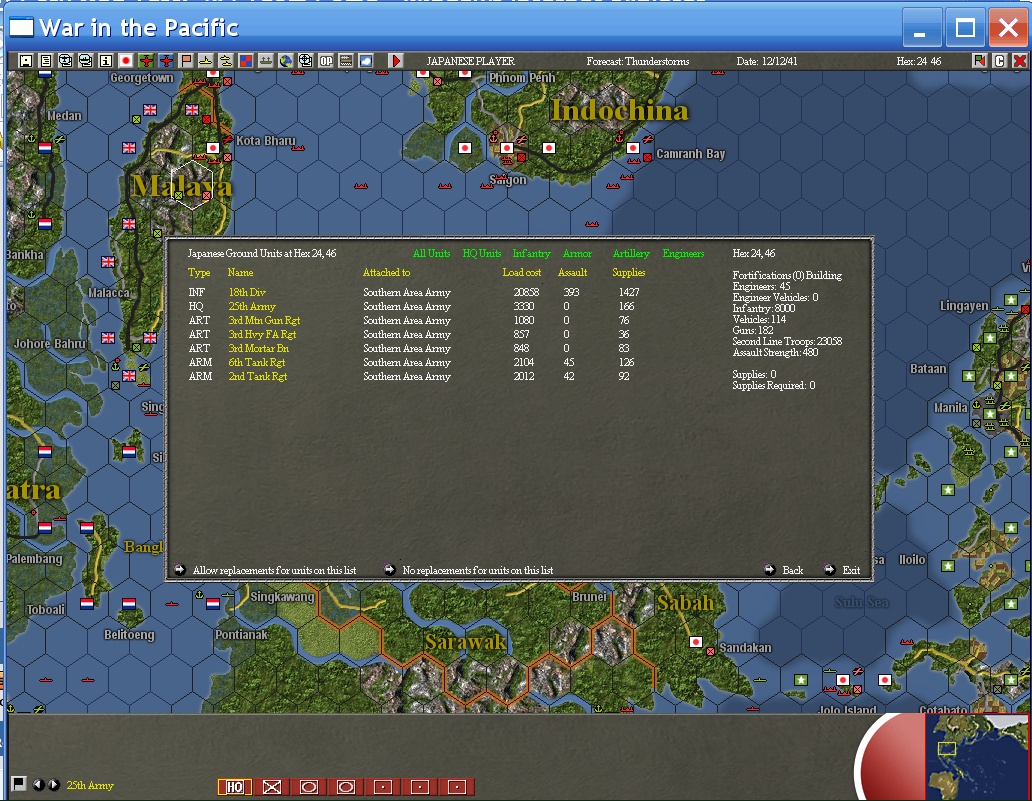The width and height of the screenshot is (1032, 801).
Task: Go to previous unit with left arrow
Action: (38, 785)
